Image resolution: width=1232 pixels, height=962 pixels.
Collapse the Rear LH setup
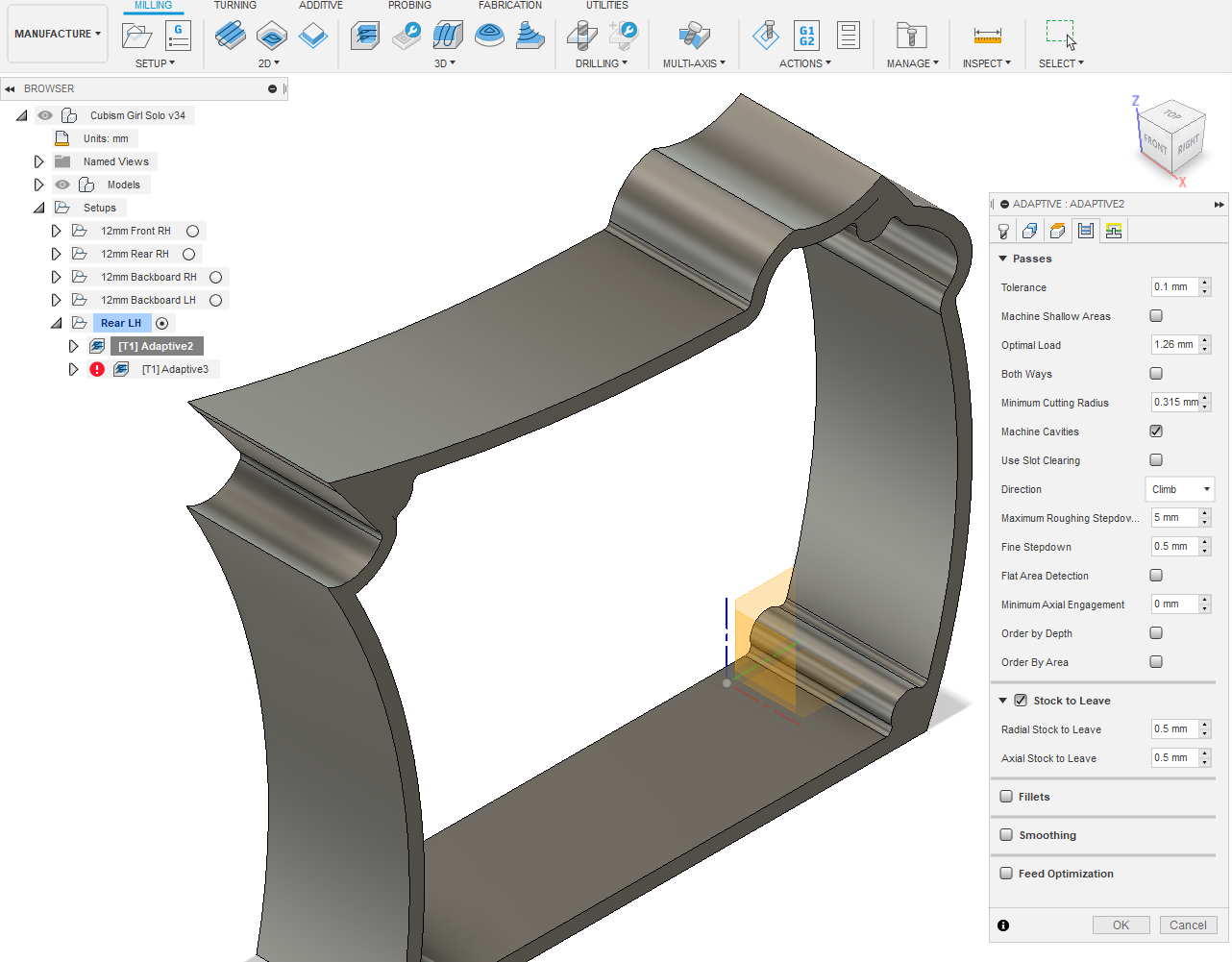tap(56, 323)
